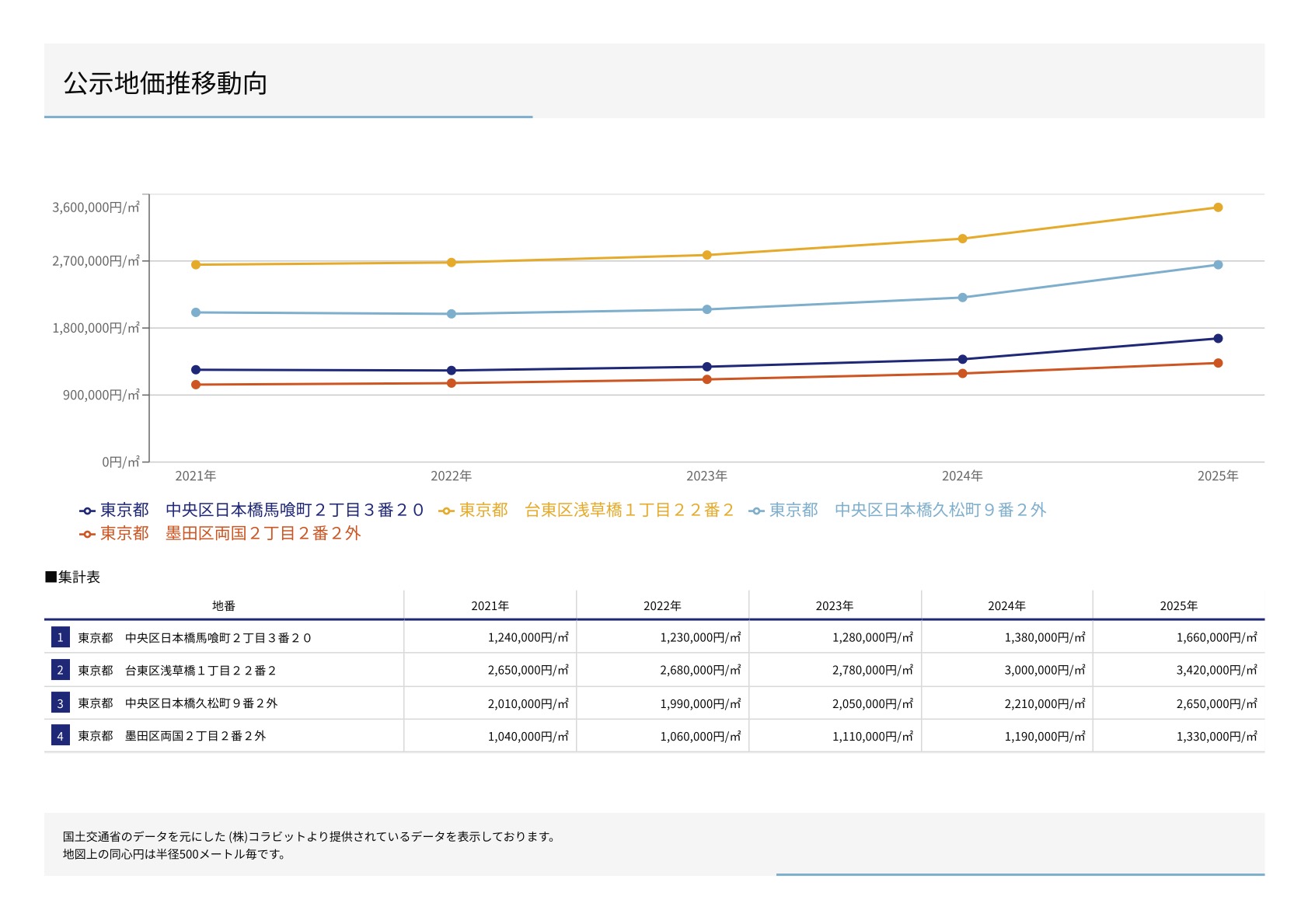Select the yellow line's 2025 data point
Screen dimensions: 1308x924
coord(1218,207)
